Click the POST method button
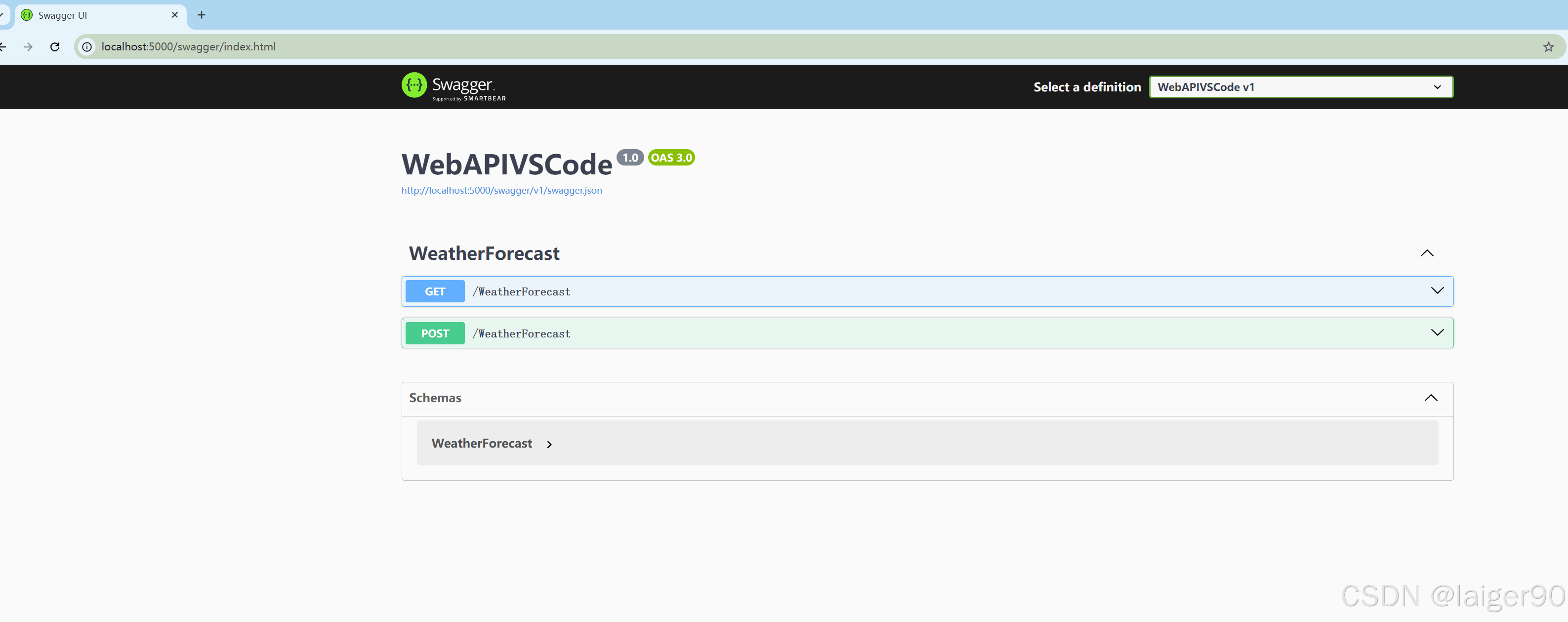This screenshot has width=1568, height=622. point(435,333)
